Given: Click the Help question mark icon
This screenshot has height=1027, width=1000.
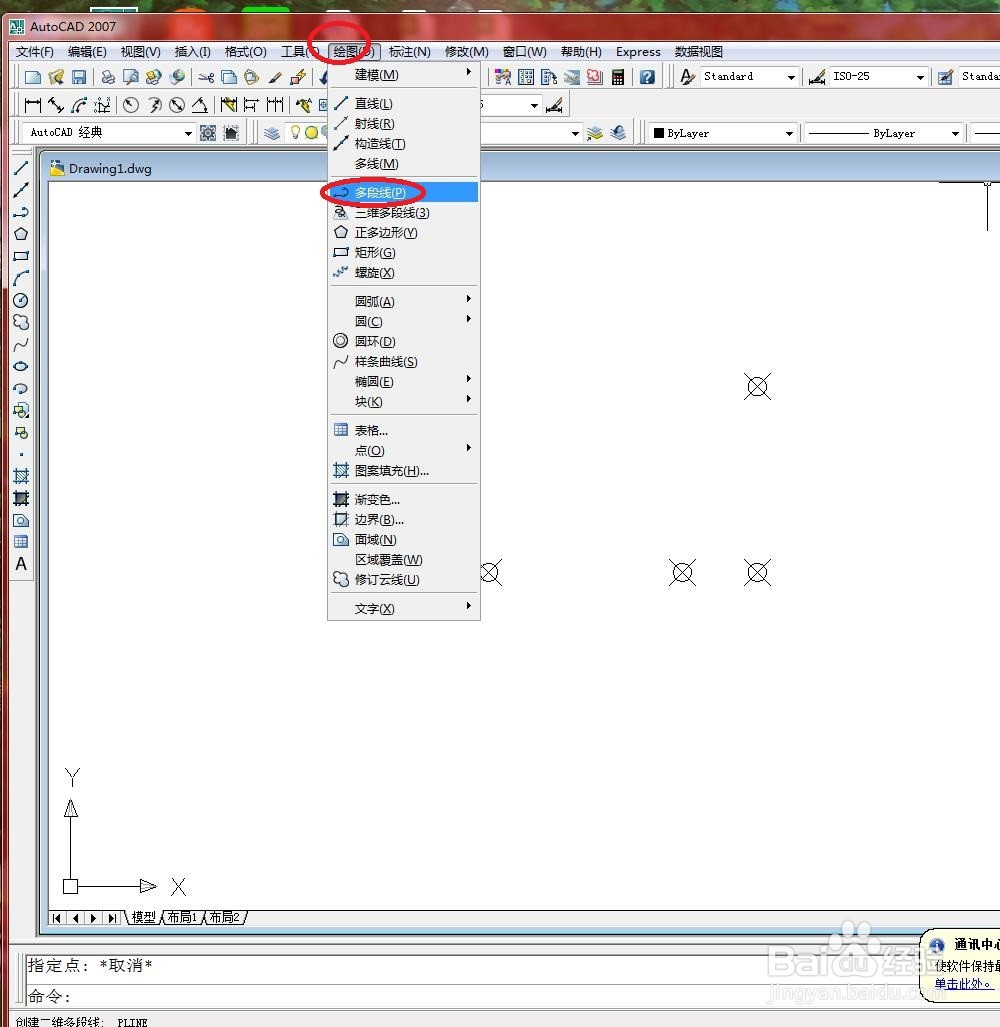Looking at the screenshot, I should click(647, 77).
